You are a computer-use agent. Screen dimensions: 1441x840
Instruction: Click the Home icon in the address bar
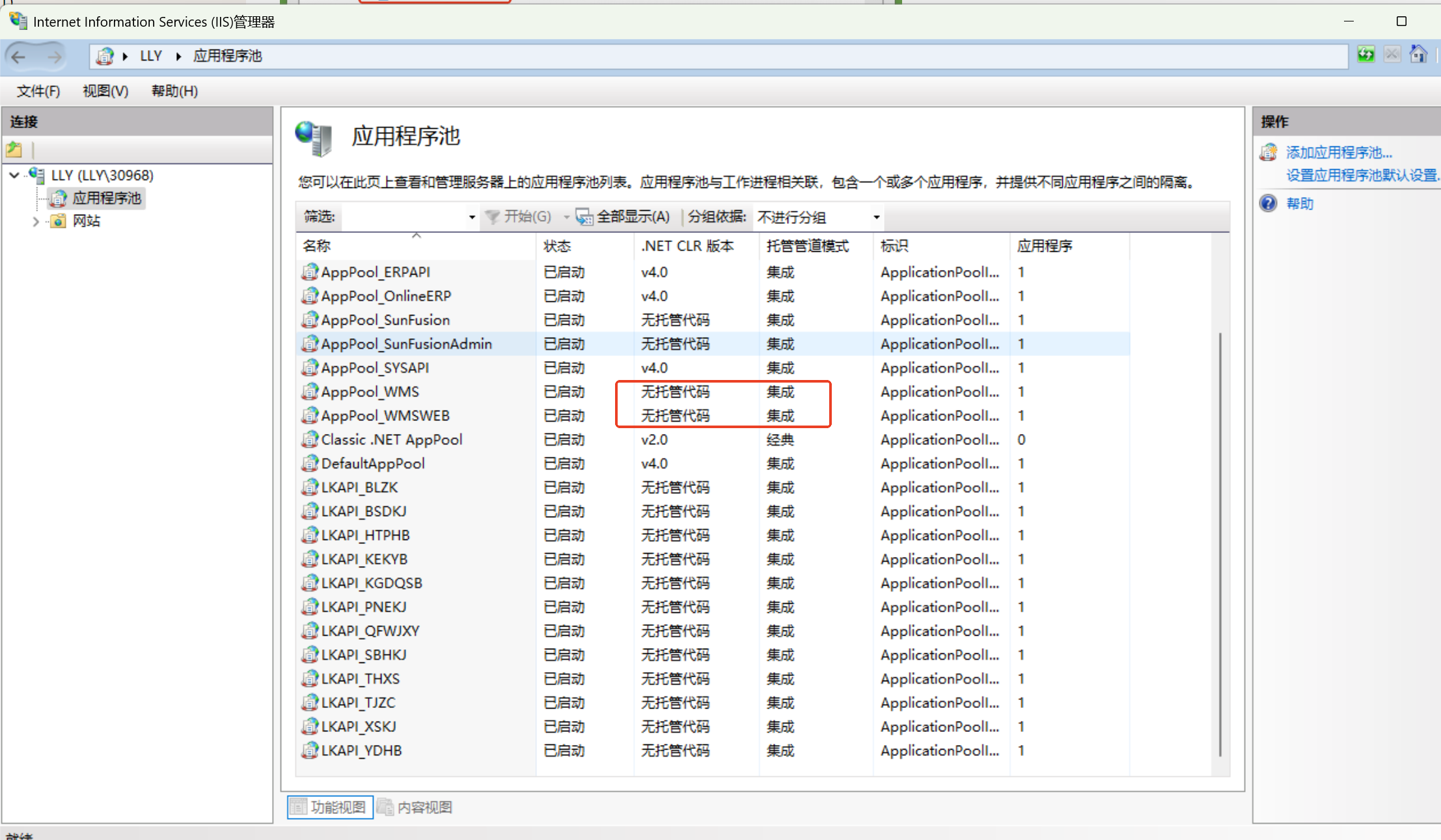point(1419,54)
